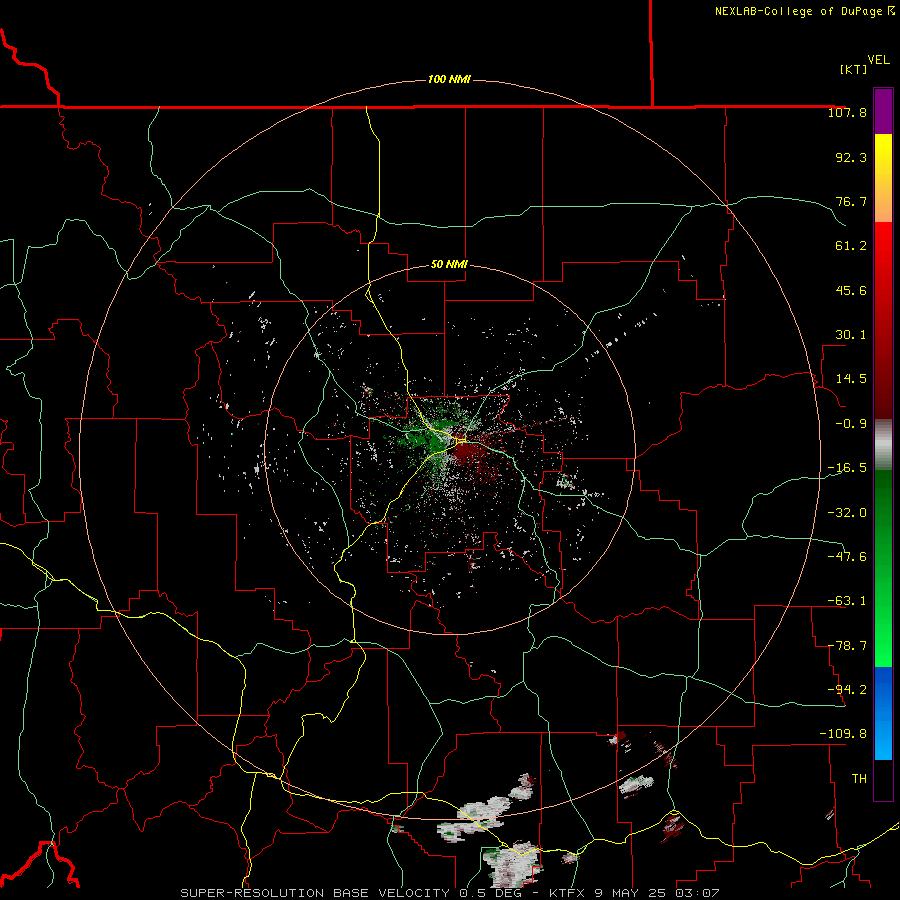900x900 pixels.
Task: Click the large gray echo cluster at bottom
Action: pyautogui.click(x=513, y=863)
